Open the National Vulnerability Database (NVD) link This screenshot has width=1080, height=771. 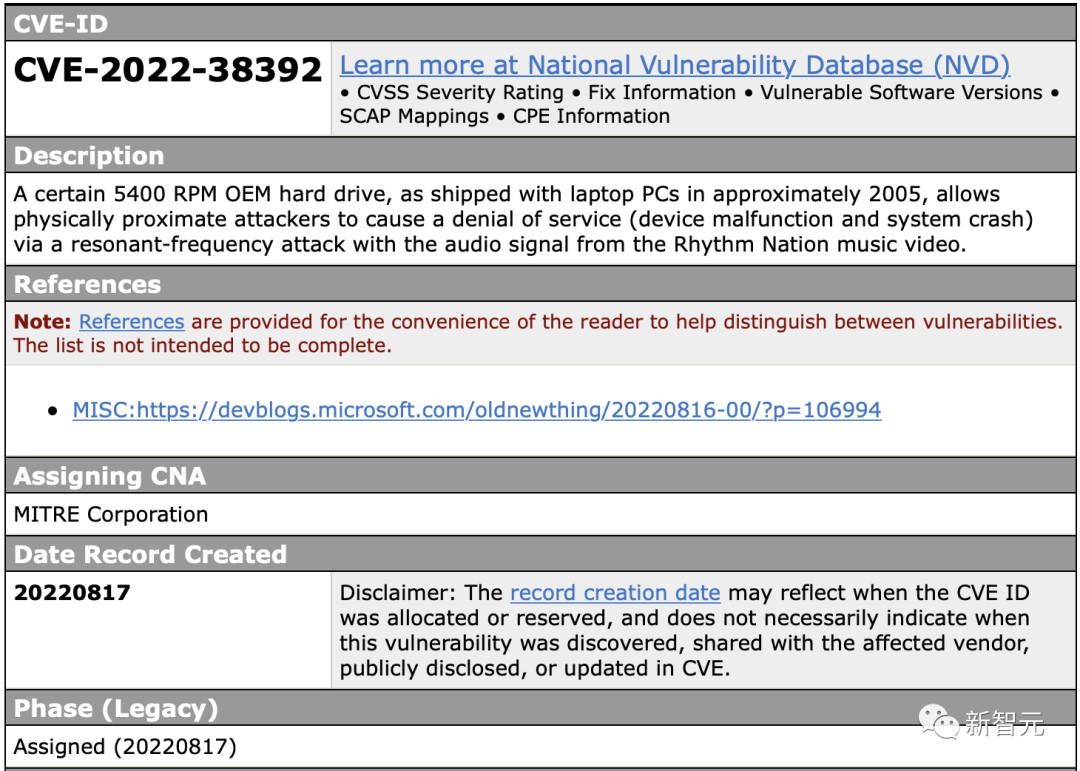coord(674,66)
